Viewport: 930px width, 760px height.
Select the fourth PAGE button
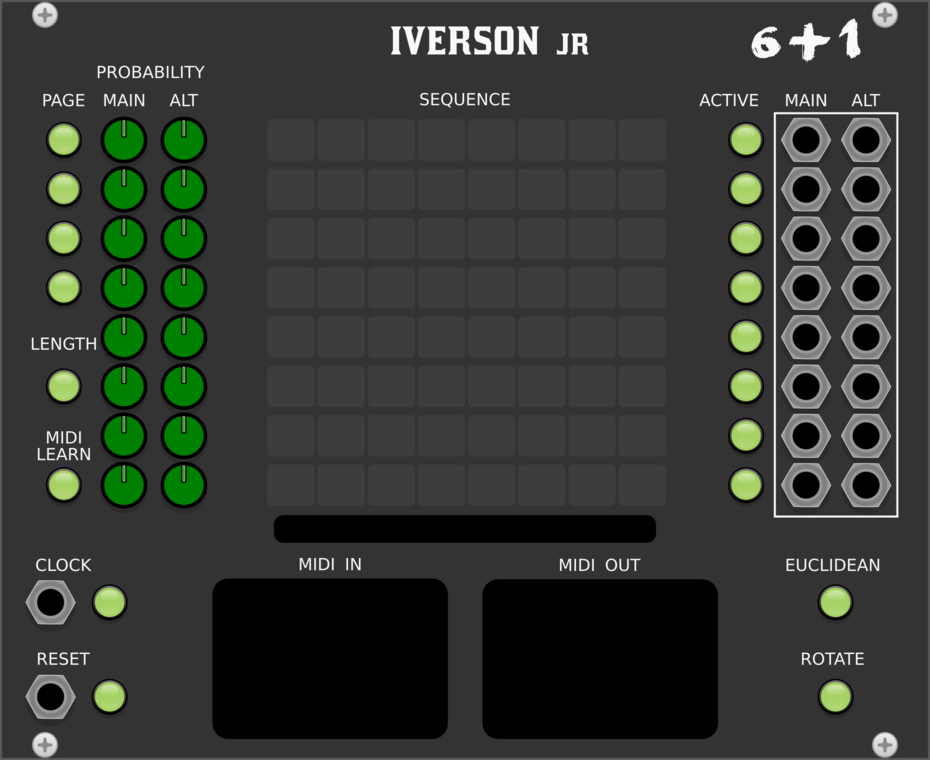[x=63, y=288]
